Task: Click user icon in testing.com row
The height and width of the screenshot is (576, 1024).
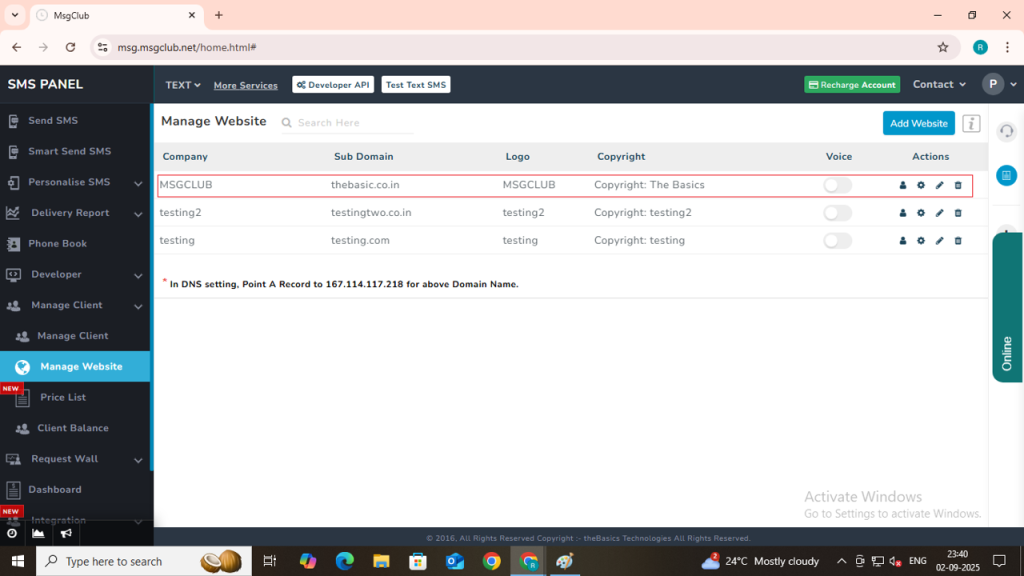Action: 903,241
